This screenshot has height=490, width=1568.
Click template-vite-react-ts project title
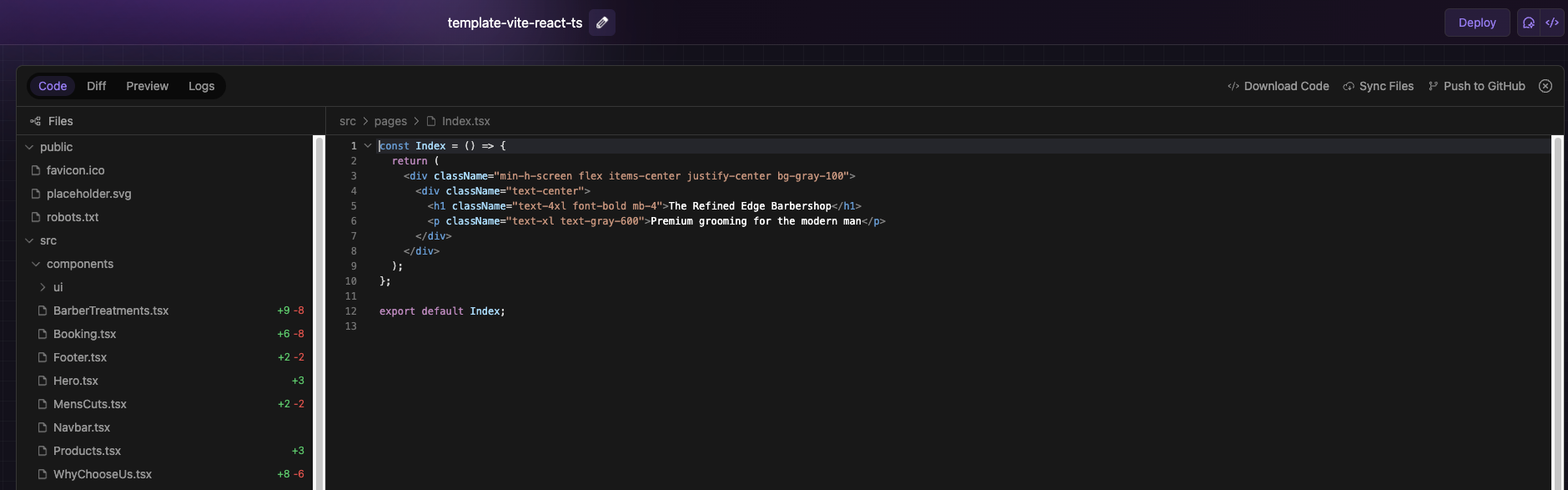click(515, 23)
